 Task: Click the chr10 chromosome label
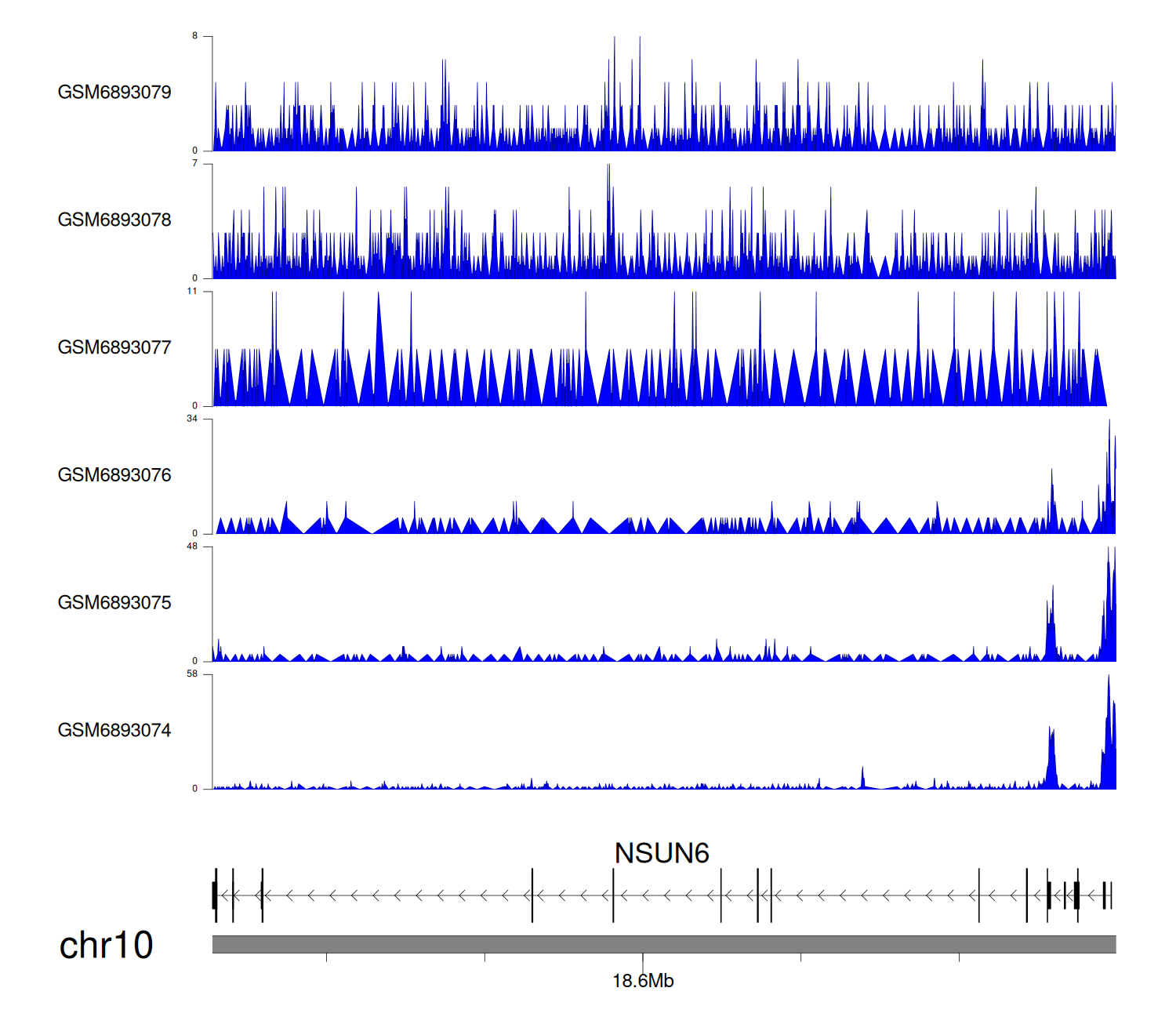(x=106, y=946)
